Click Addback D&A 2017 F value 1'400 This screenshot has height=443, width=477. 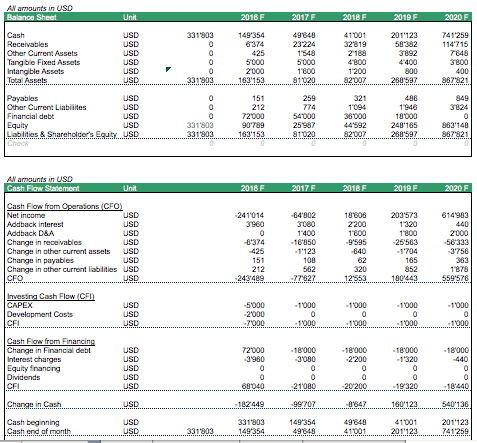pyautogui.click(x=306, y=233)
